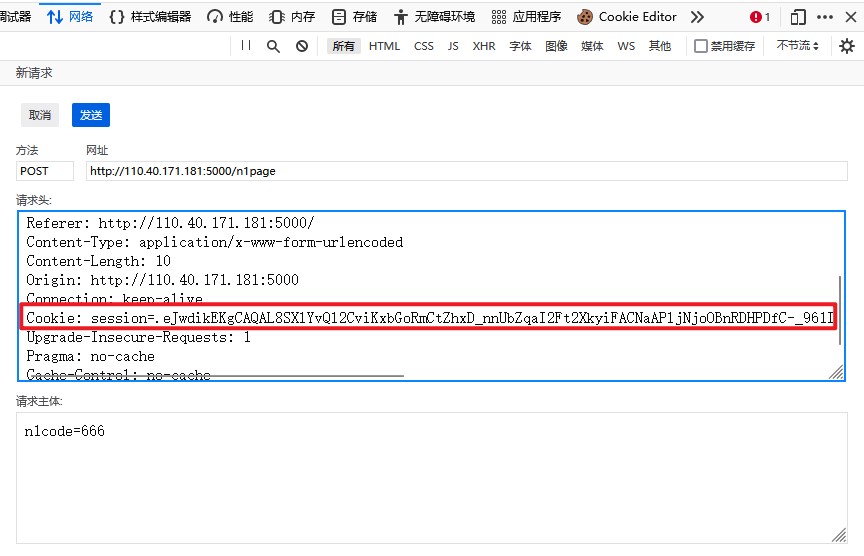Open the Cookie Editor tab

click(627, 17)
